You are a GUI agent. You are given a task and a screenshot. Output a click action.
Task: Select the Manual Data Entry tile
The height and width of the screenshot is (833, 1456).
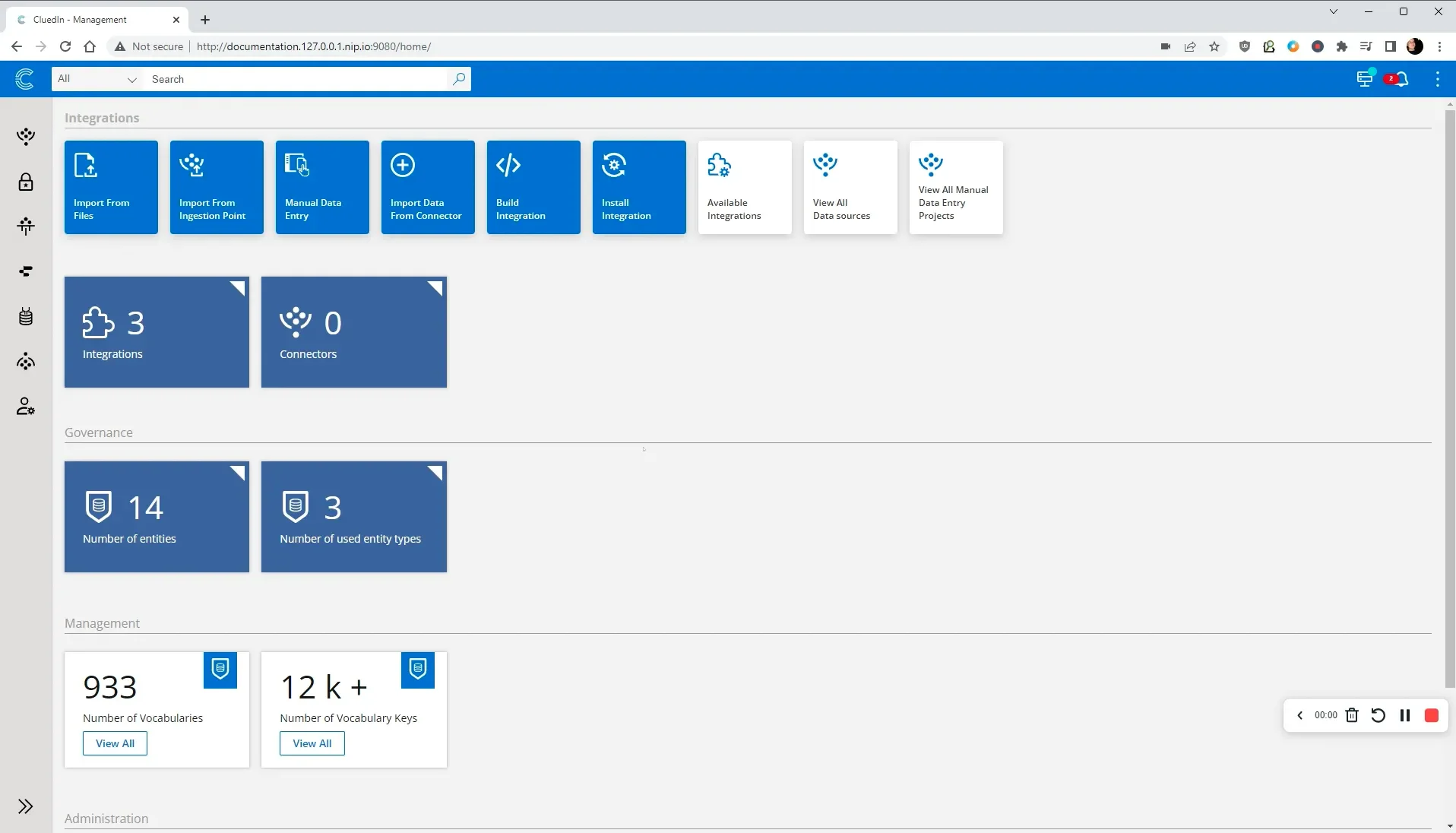321,187
